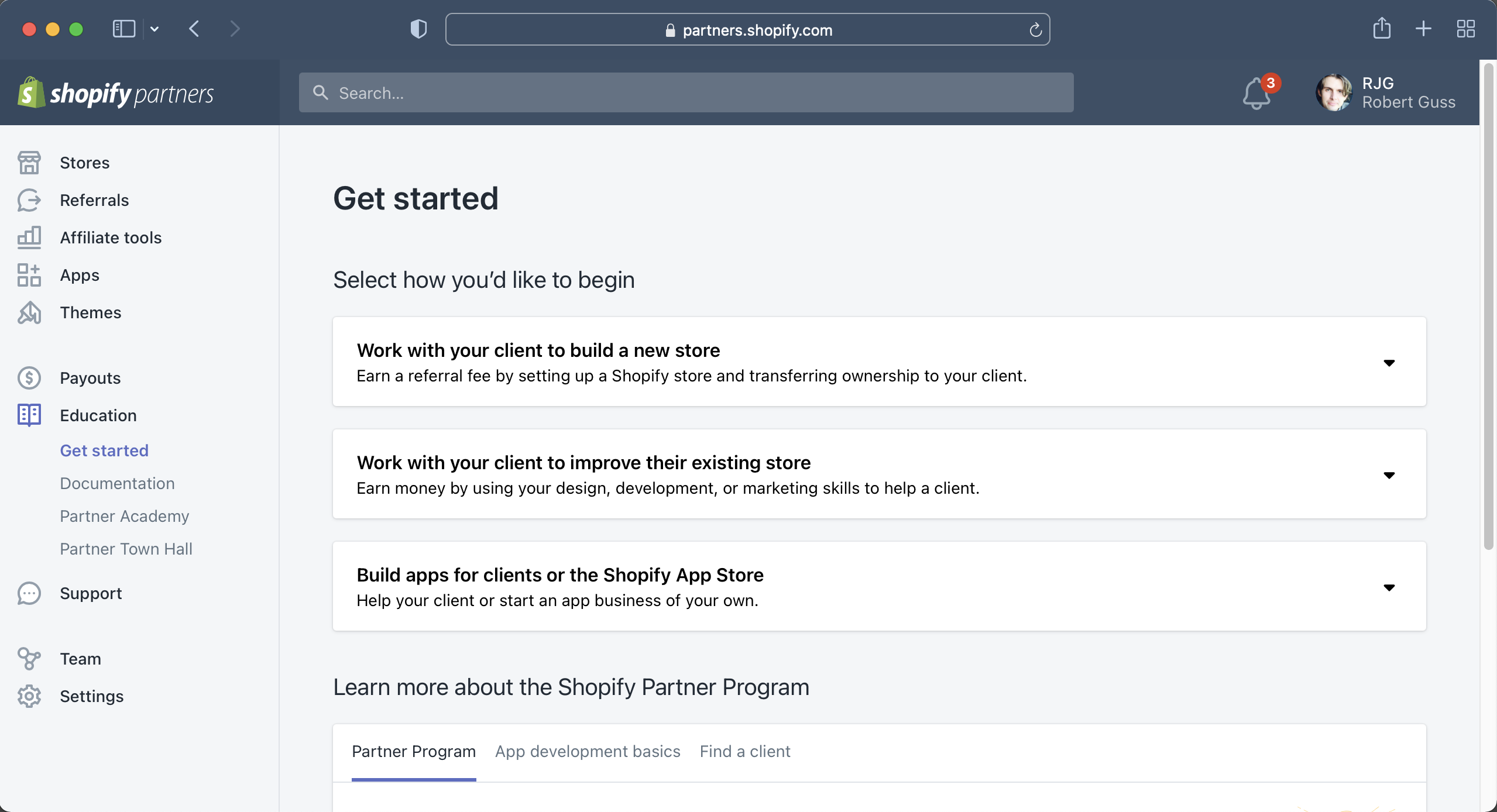This screenshot has height=812, width=1497.
Task: Show Safari tab overview grid
Action: point(1465,29)
